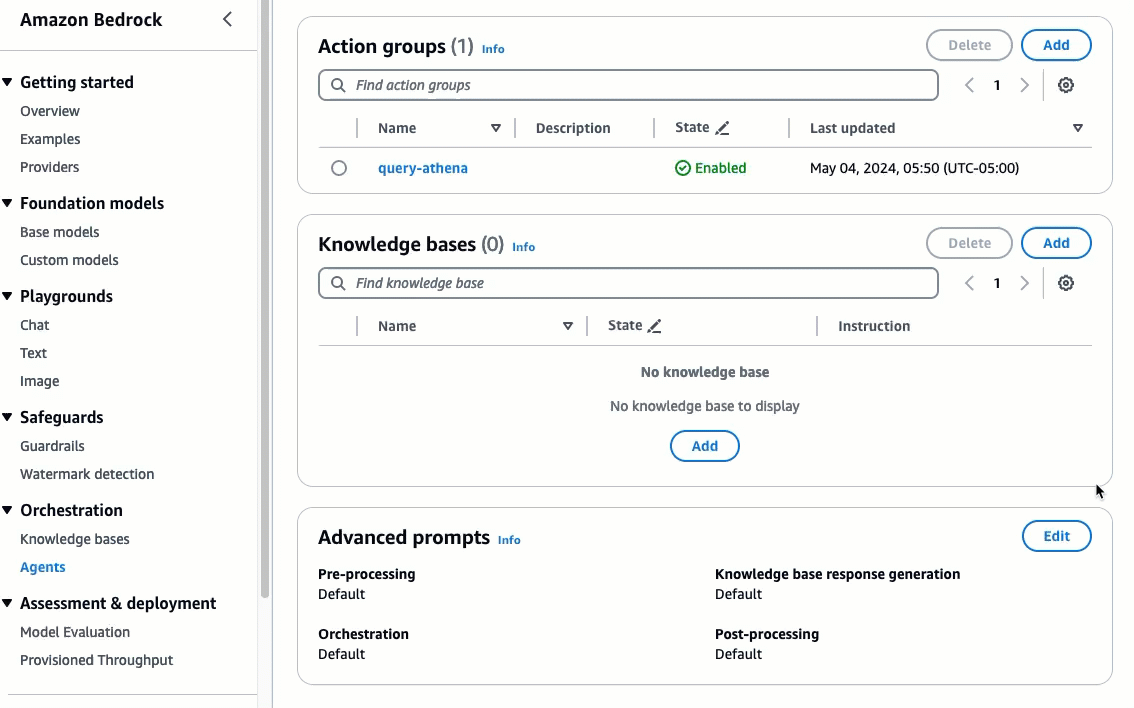Go to previous page in Knowledge bases
Screen dimensions: 1134x708
(969, 283)
